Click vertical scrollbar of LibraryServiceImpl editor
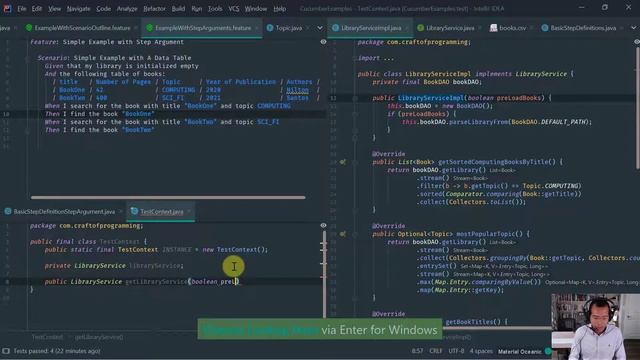The height and width of the screenshot is (360, 640). [x=638, y=107]
